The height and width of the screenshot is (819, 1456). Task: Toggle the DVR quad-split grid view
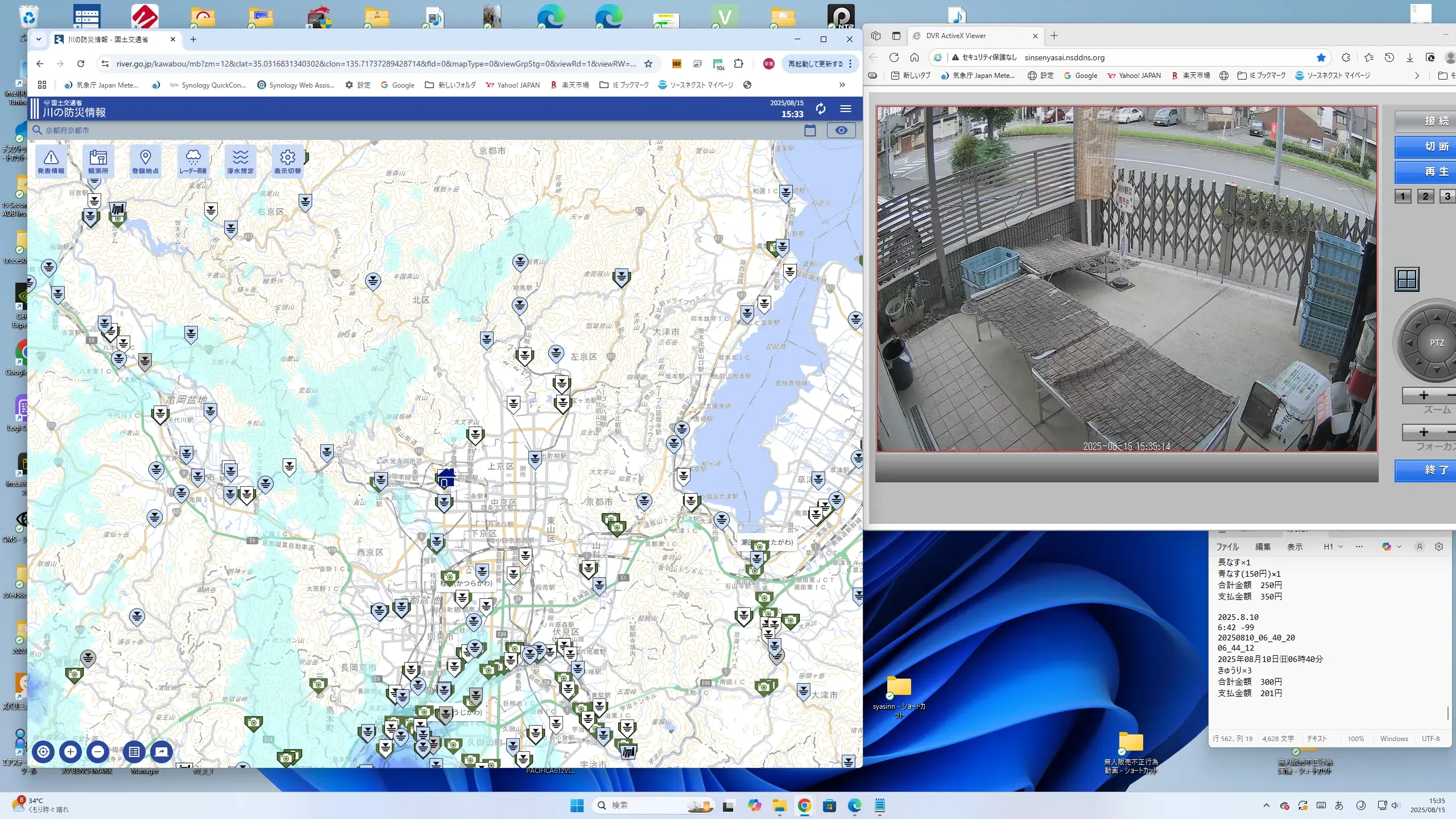pos(1407,279)
